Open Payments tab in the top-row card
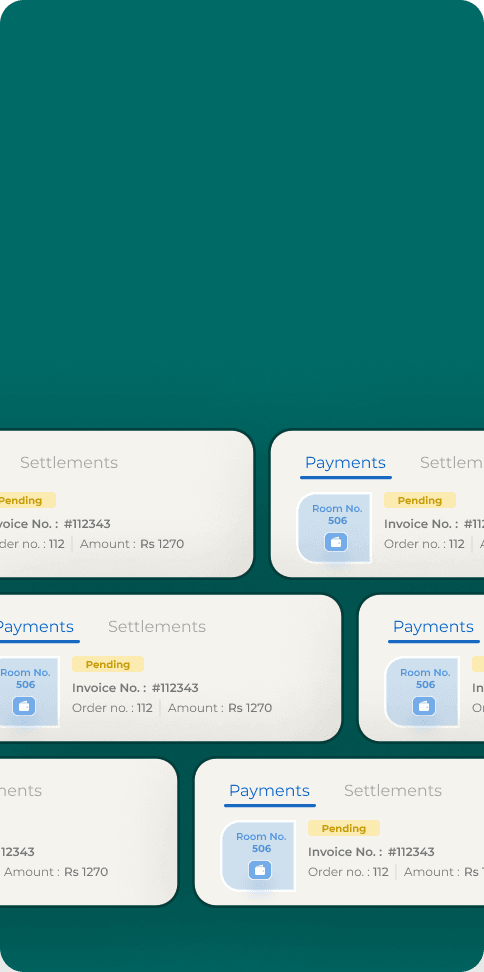 [x=345, y=463]
